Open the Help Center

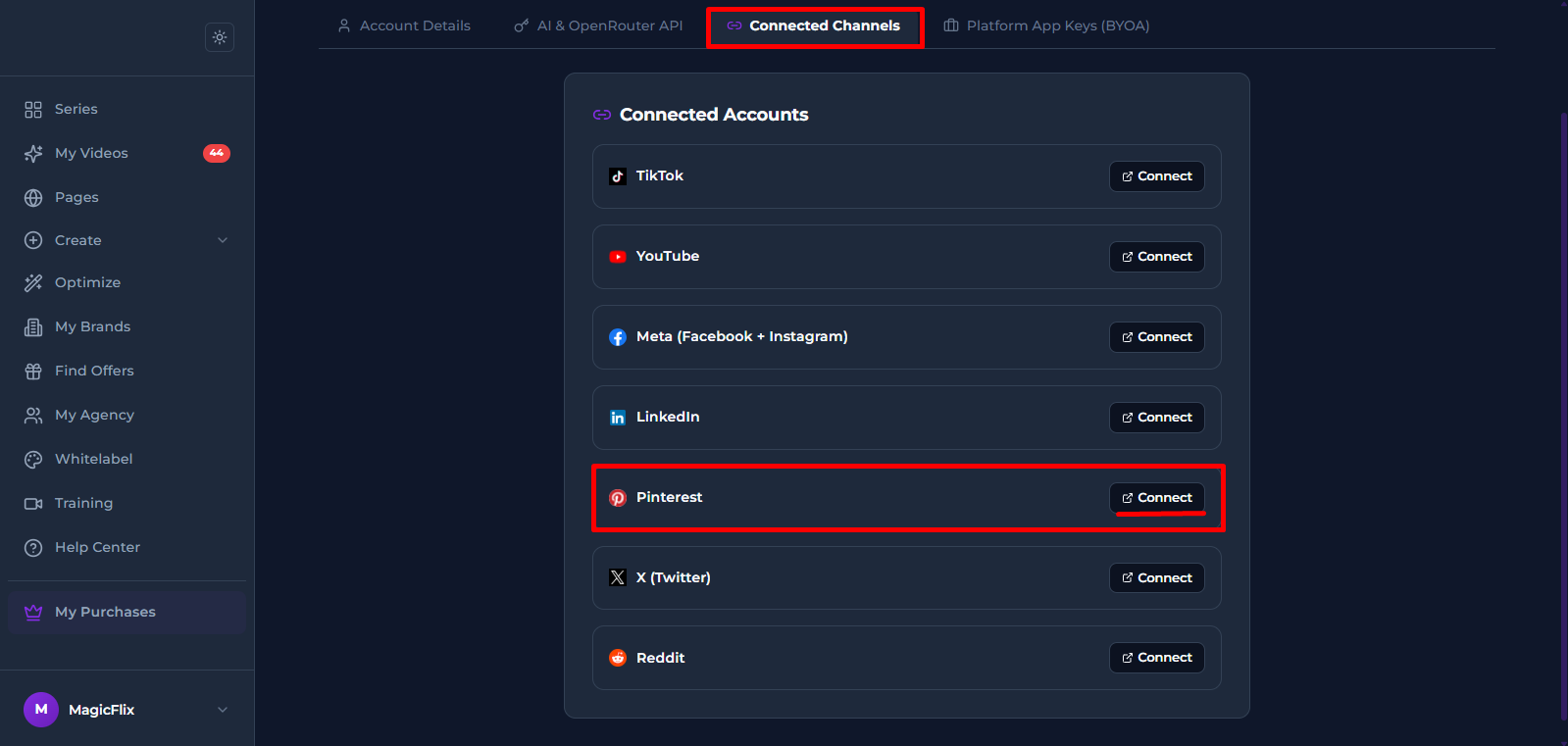(126, 547)
